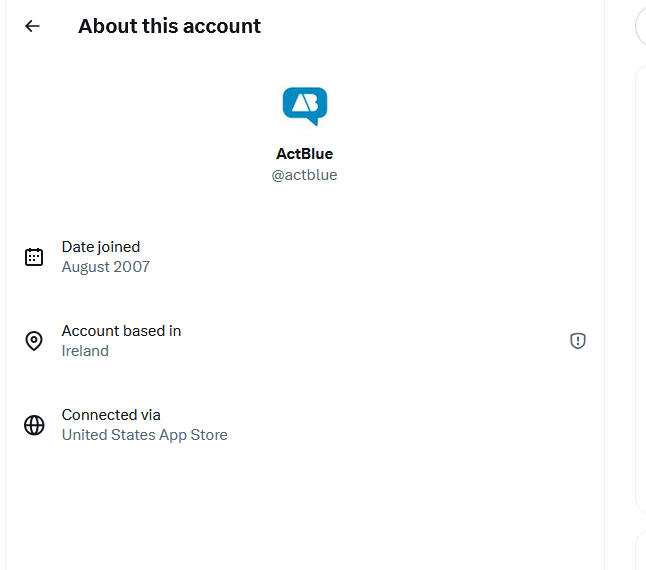The width and height of the screenshot is (646, 570).
Task: Click the right sidebar panel edge
Action: pos(641,286)
